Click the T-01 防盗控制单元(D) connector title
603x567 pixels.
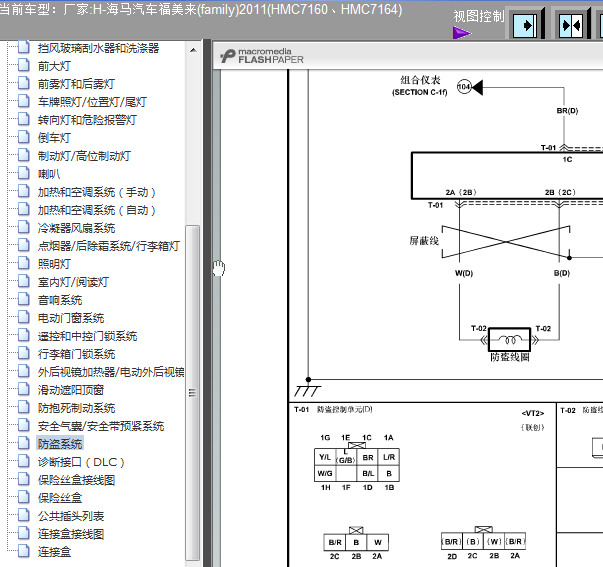click(x=333, y=409)
